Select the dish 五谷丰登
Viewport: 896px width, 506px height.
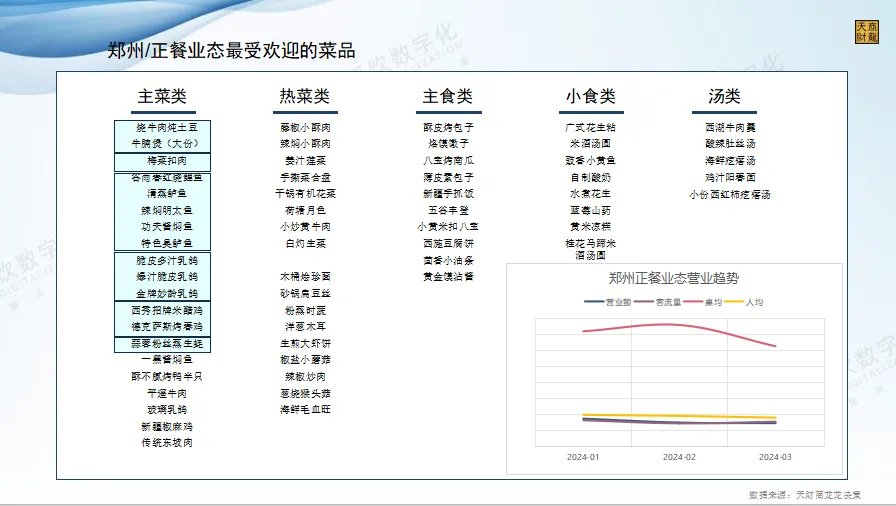coord(448,211)
